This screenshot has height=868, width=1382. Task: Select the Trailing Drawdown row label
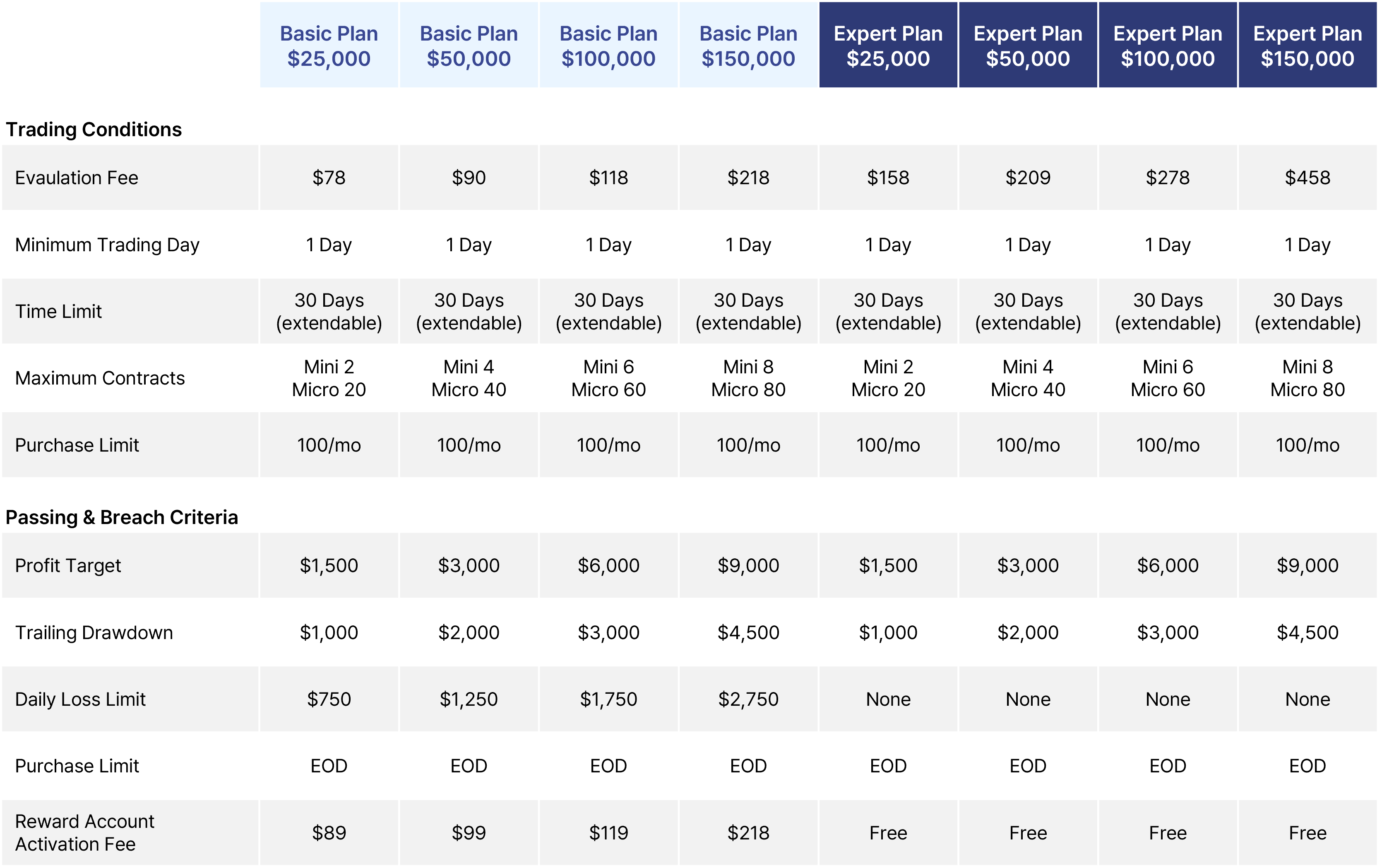click(94, 632)
